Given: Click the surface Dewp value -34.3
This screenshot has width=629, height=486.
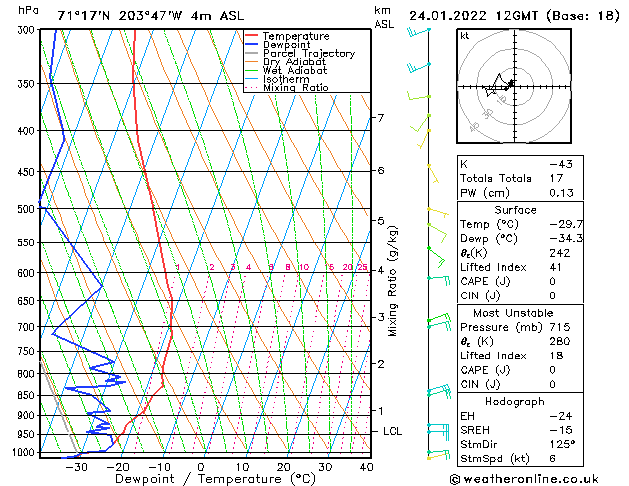Looking at the screenshot, I should (566, 239).
